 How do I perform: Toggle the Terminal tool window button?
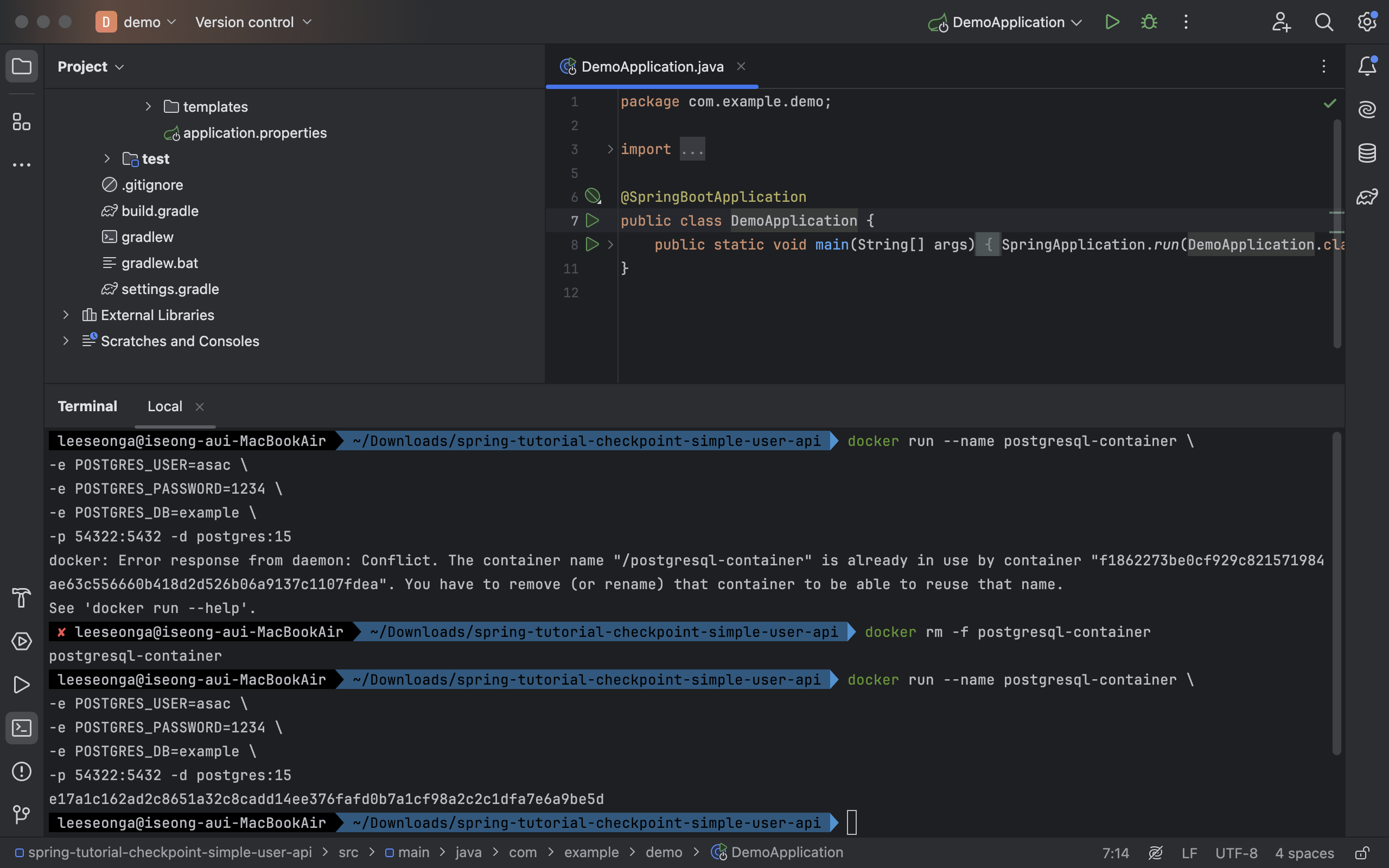coord(21,728)
